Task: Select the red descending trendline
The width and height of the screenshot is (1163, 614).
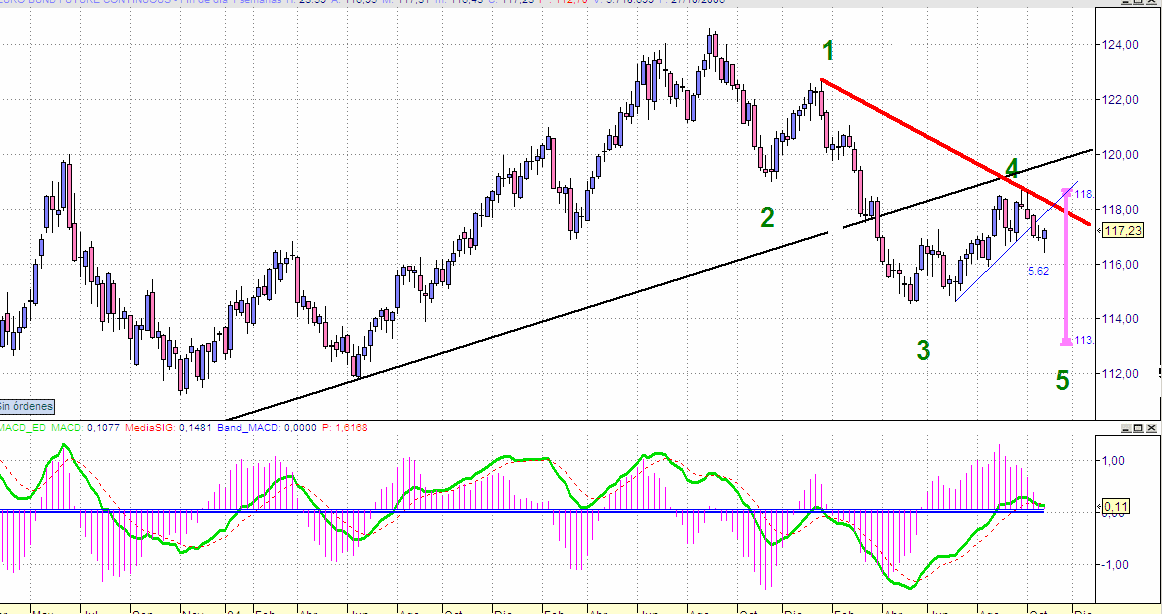Action: [957, 152]
